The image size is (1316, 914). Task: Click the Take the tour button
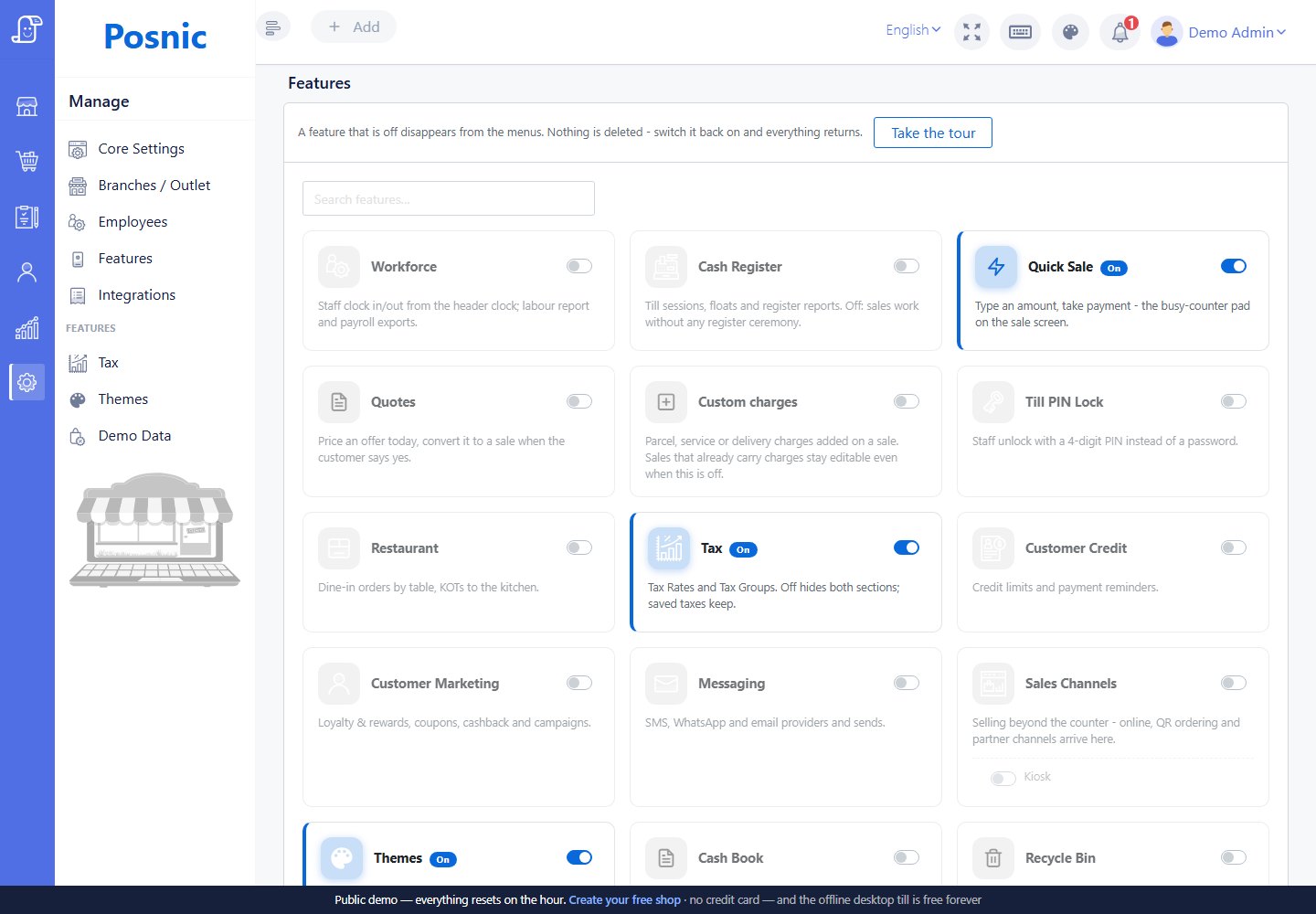pyautogui.click(x=933, y=133)
